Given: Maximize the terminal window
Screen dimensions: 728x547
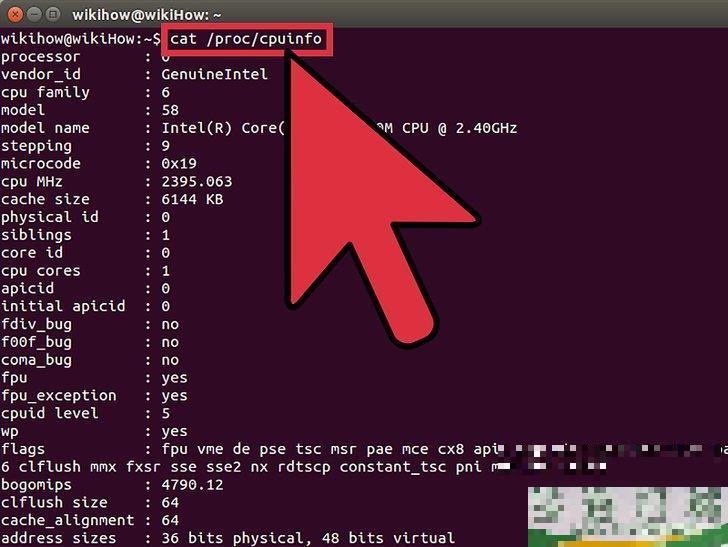Looking at the screenshot, I should (x=53, y=14).
